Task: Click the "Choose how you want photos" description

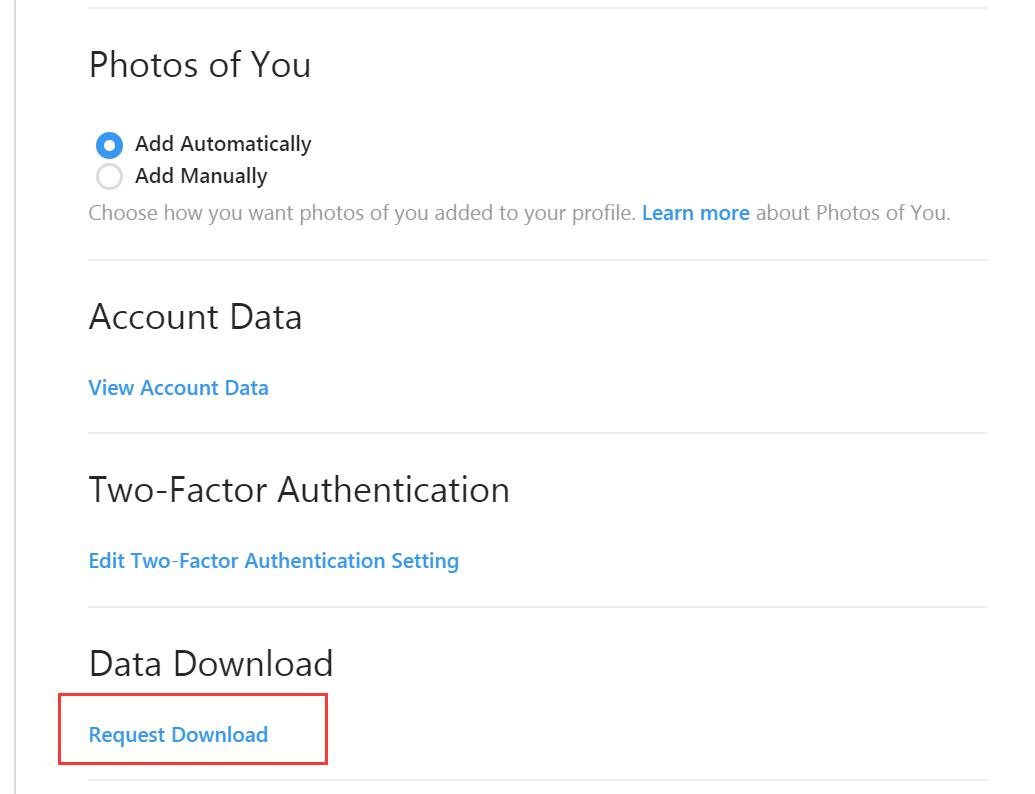Action: click(x=361, y=213)
